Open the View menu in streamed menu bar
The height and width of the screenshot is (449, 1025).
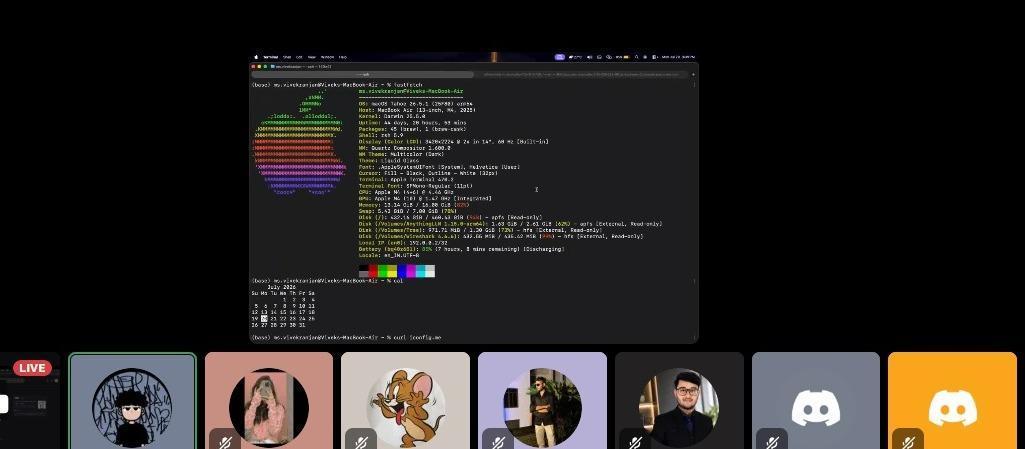click(x=312, y=57)
